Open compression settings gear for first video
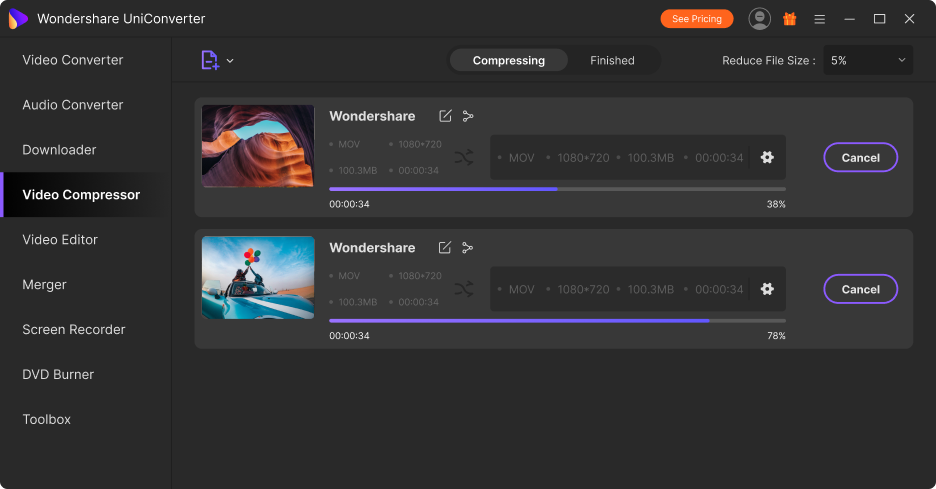The image size is (936, 489). coord(767,157)
